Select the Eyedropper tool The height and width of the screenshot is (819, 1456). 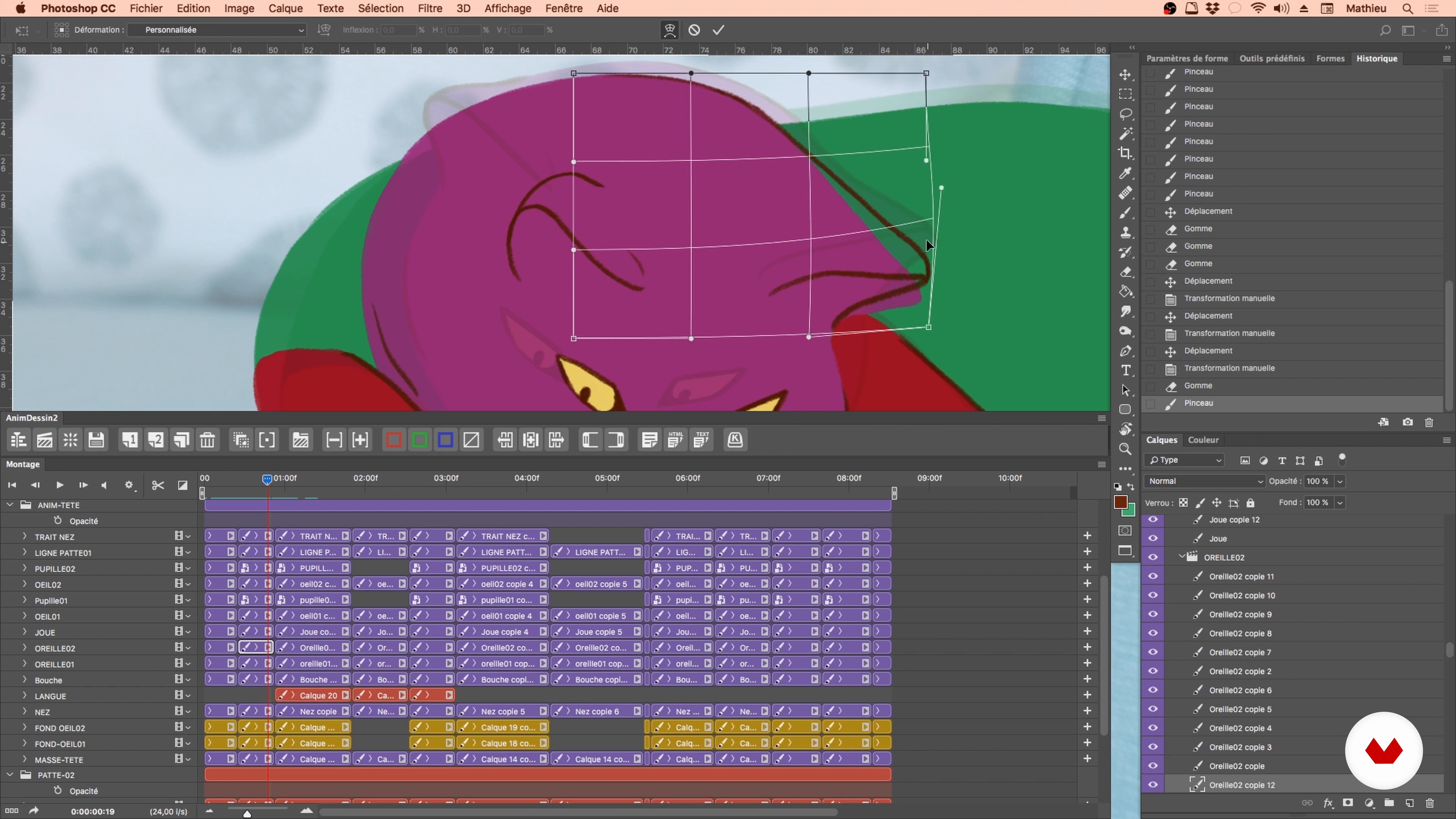point(1125,173)
